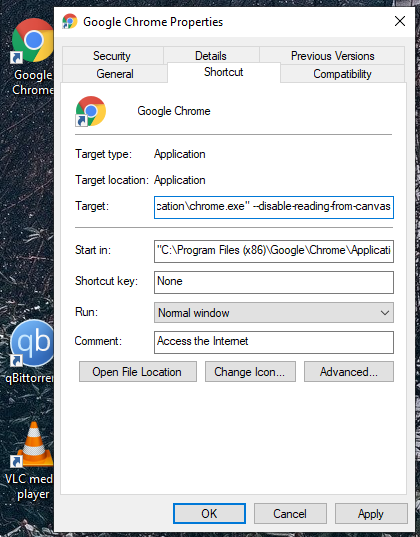
Task: Apply the changes with the Apply button
Action: (x=371, y=513)
